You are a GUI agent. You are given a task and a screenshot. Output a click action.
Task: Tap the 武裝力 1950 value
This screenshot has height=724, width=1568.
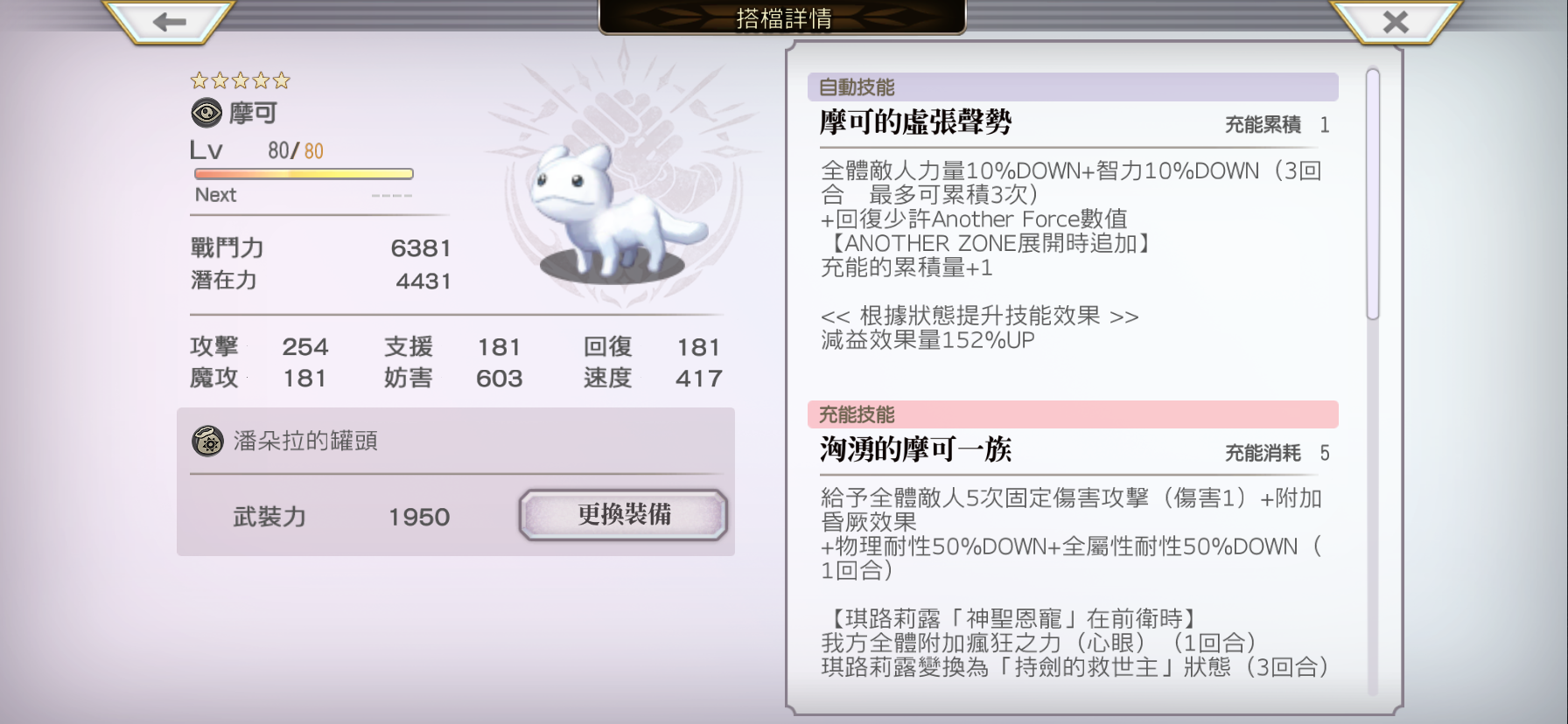click(x=419, y=517)
